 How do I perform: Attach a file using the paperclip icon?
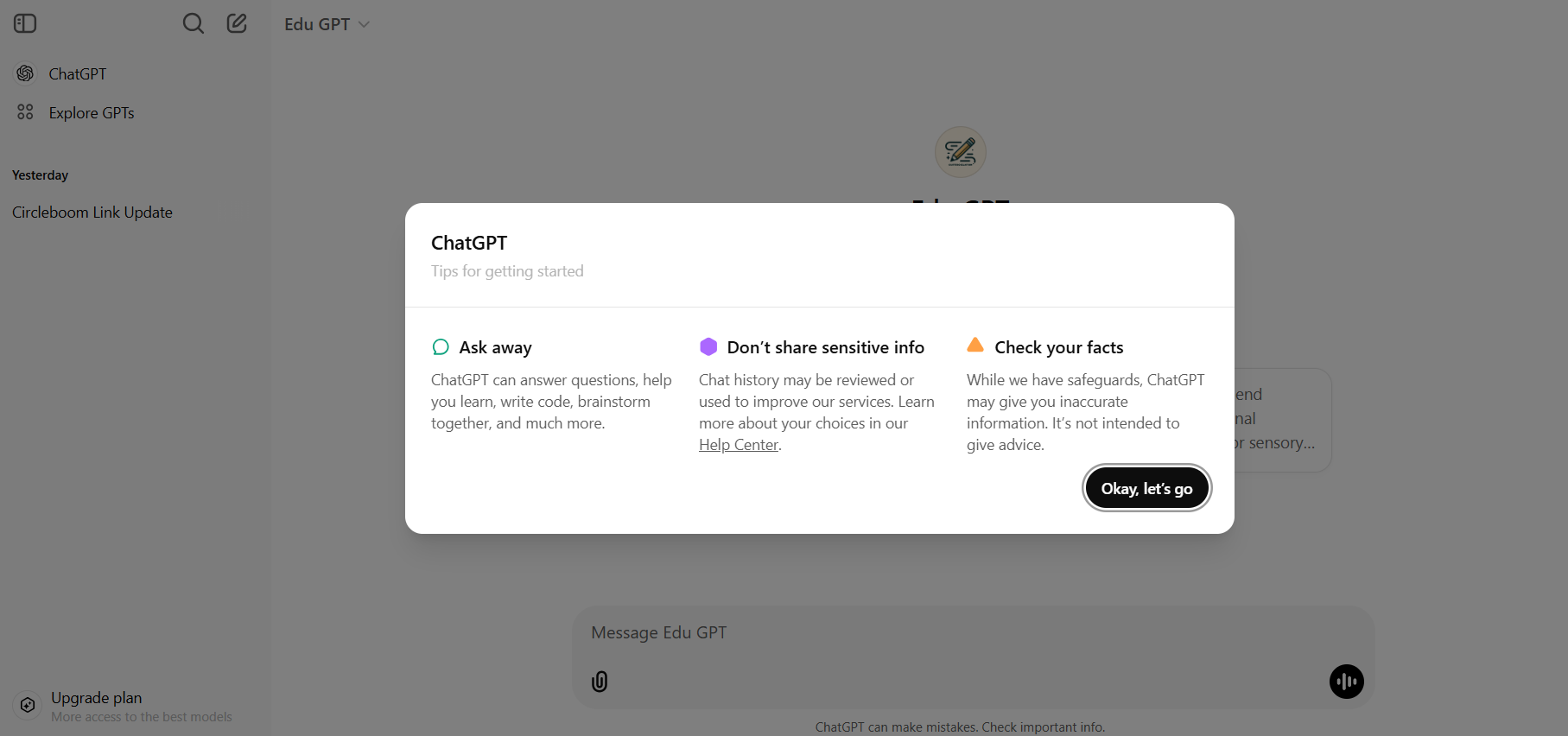tap(600, 682)
